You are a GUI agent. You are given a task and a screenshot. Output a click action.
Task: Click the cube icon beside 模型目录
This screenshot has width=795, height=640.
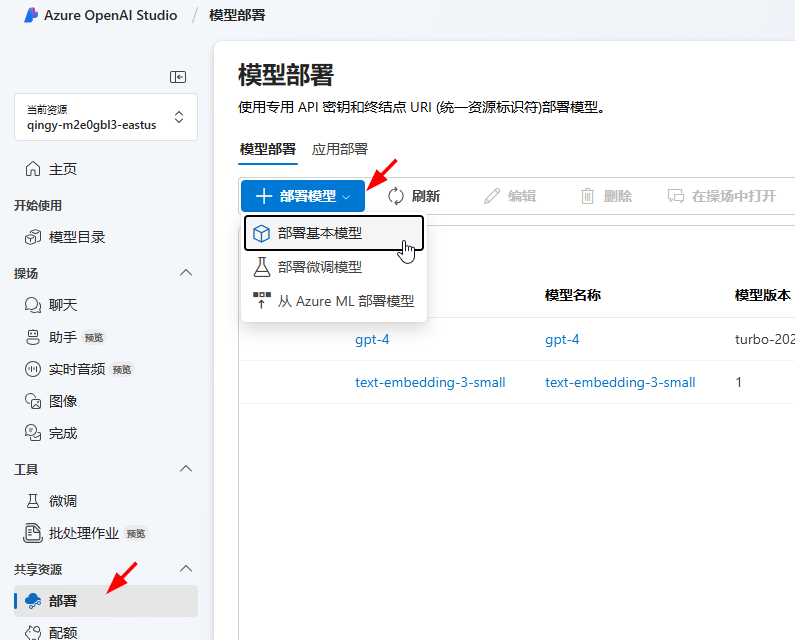33,237
